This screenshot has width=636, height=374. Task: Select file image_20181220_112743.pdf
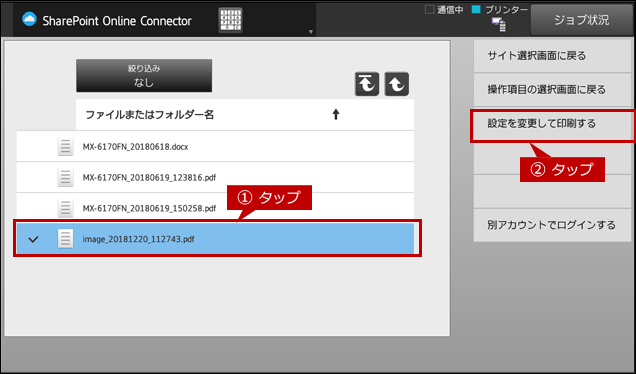pos(215,239)
